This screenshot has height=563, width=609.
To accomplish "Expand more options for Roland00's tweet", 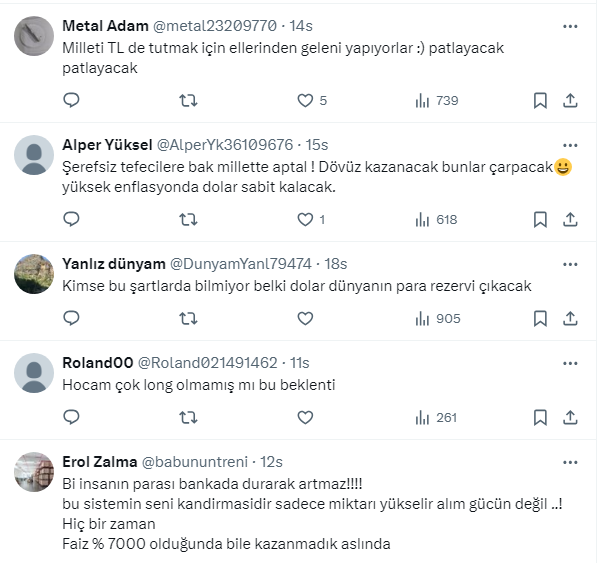I will click(x=570, y=362).
